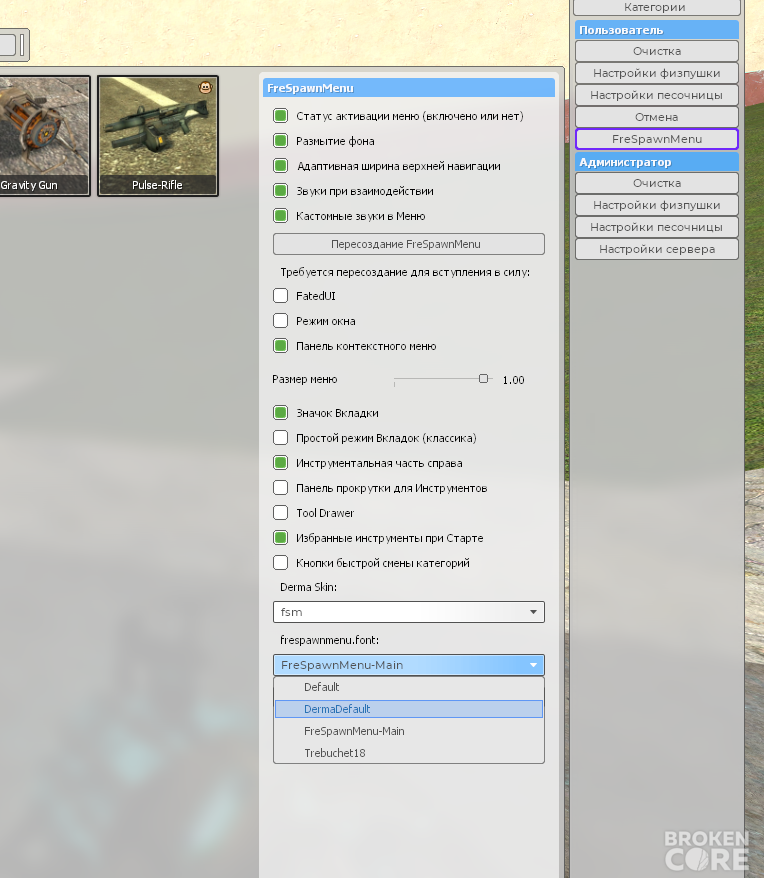
Task: Toggle Инструментальная часть справа checkbox
Action: pyautogui.click(x=281, y=463)
